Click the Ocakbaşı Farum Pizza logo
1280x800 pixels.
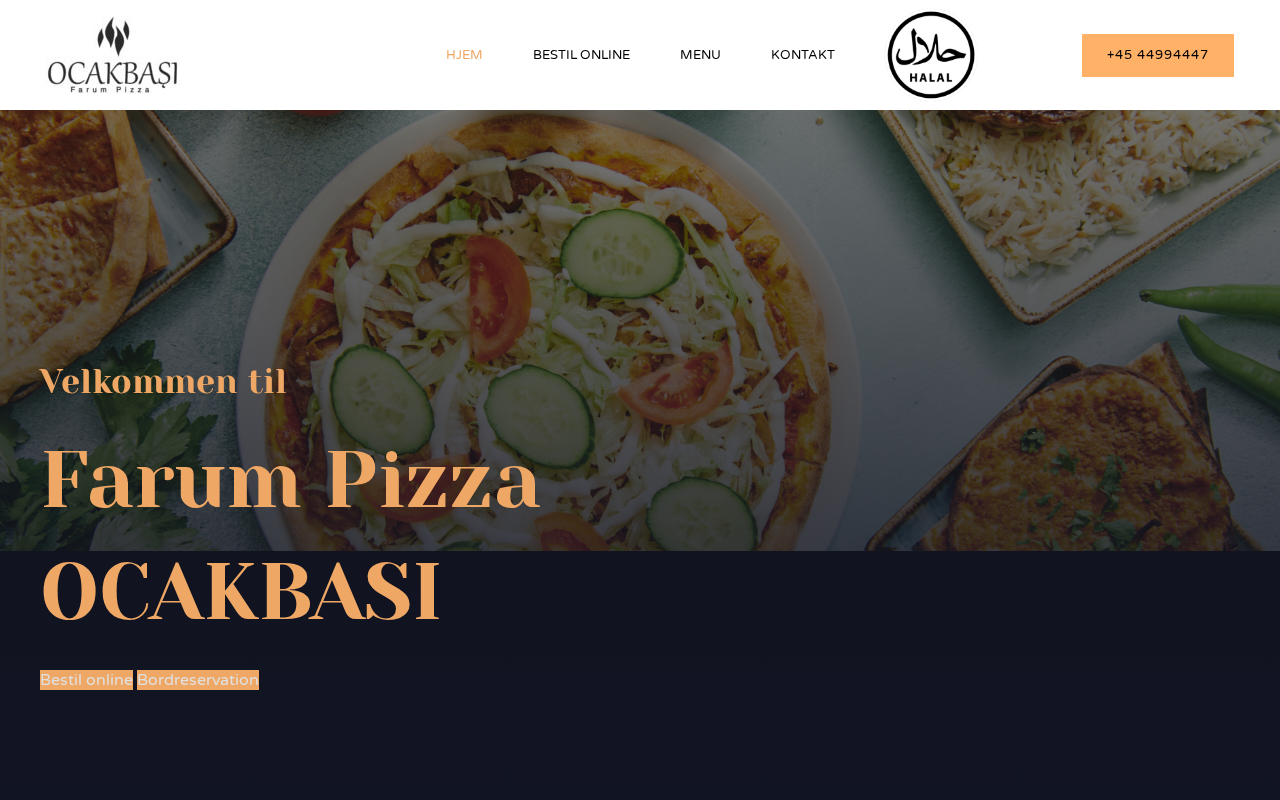(113, 55)
